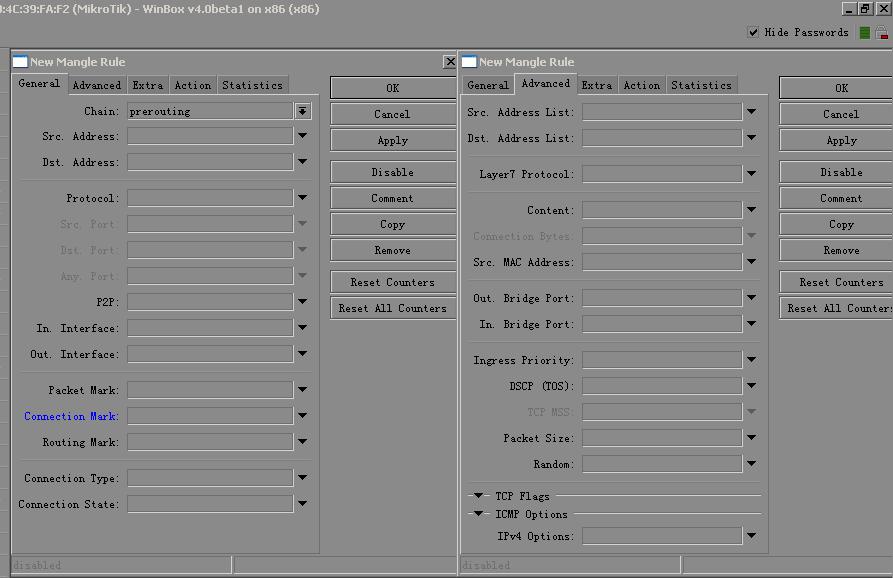Viewport: 893px width, 578px height.
Task: Expand the Src. Address List option
Action: pos(752,112)
